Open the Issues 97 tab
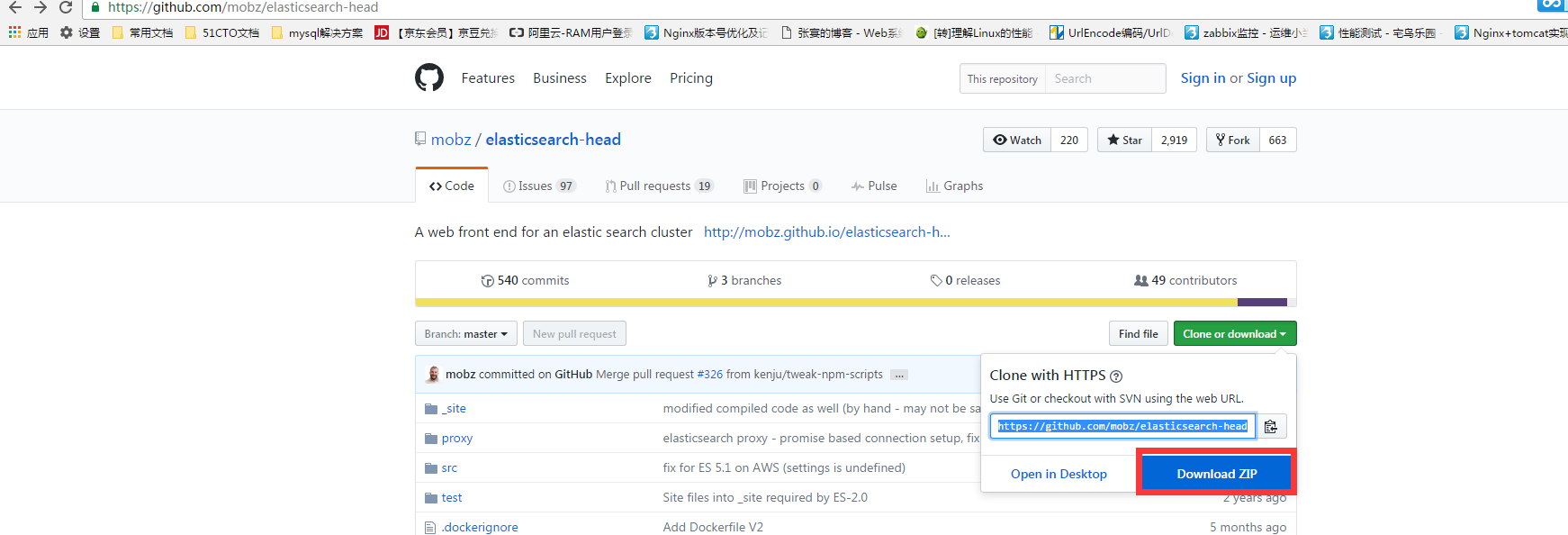This screenshot has height=535, width=1568. (x=538, y=186)
